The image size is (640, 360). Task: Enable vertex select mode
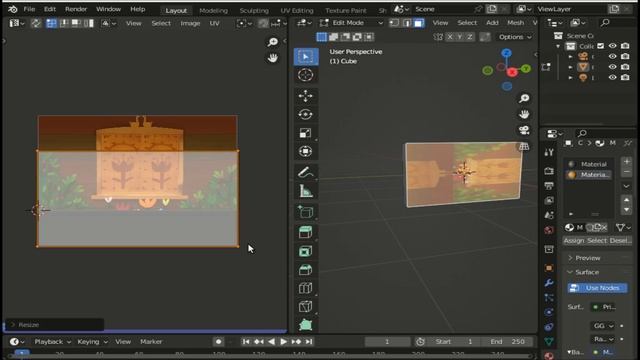394,23
